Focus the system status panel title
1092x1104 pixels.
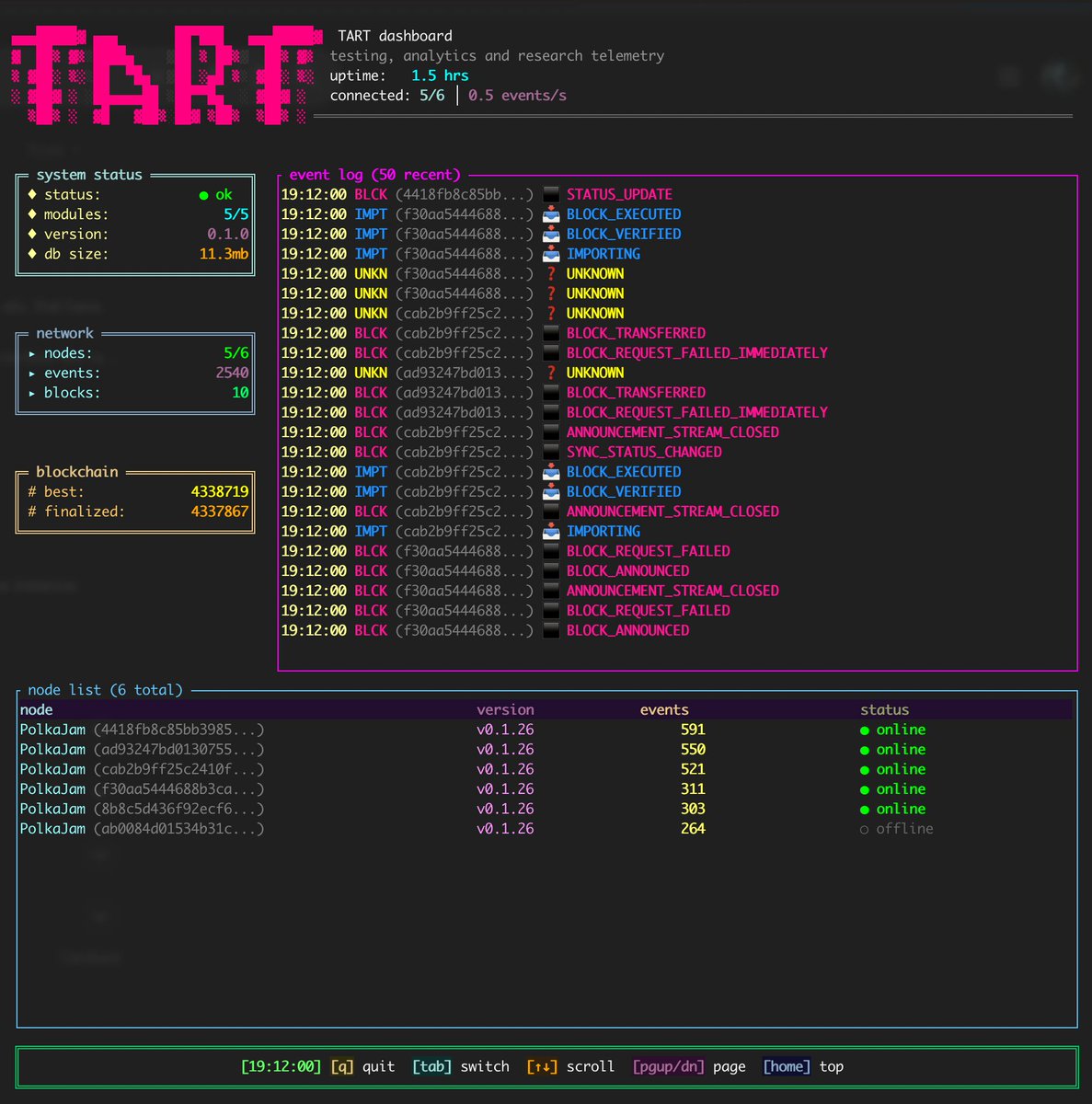pos(89,175)
